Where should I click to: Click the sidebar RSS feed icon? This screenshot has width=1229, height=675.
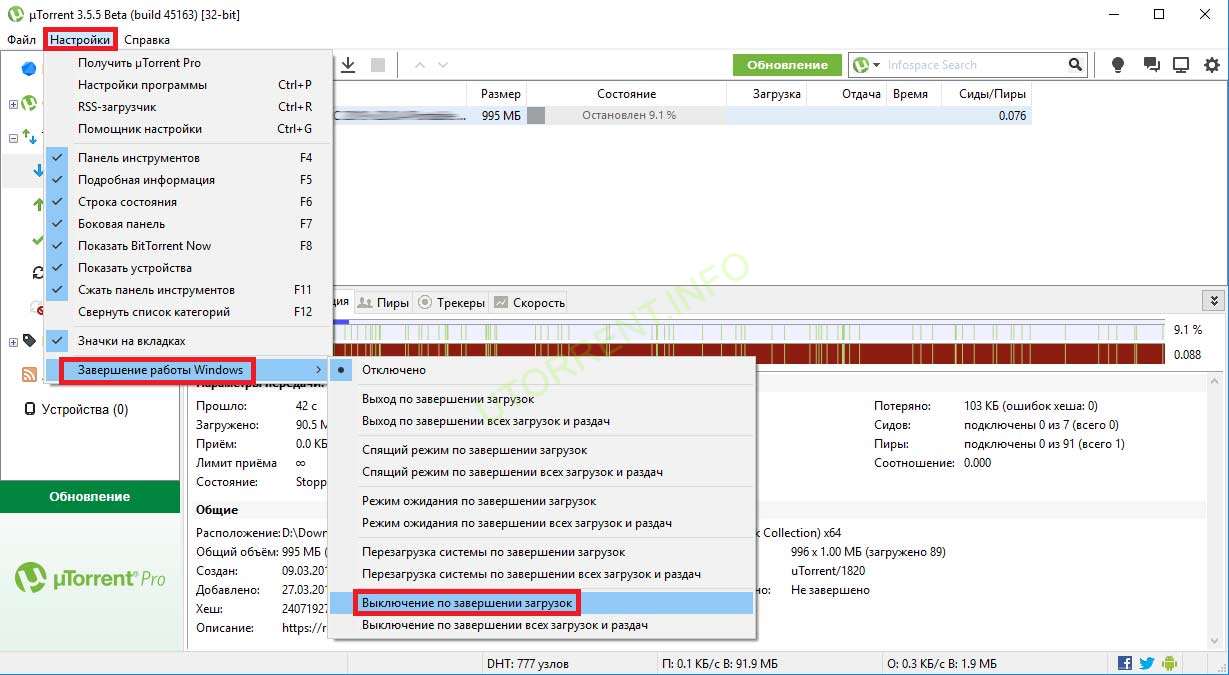point(29,375)
